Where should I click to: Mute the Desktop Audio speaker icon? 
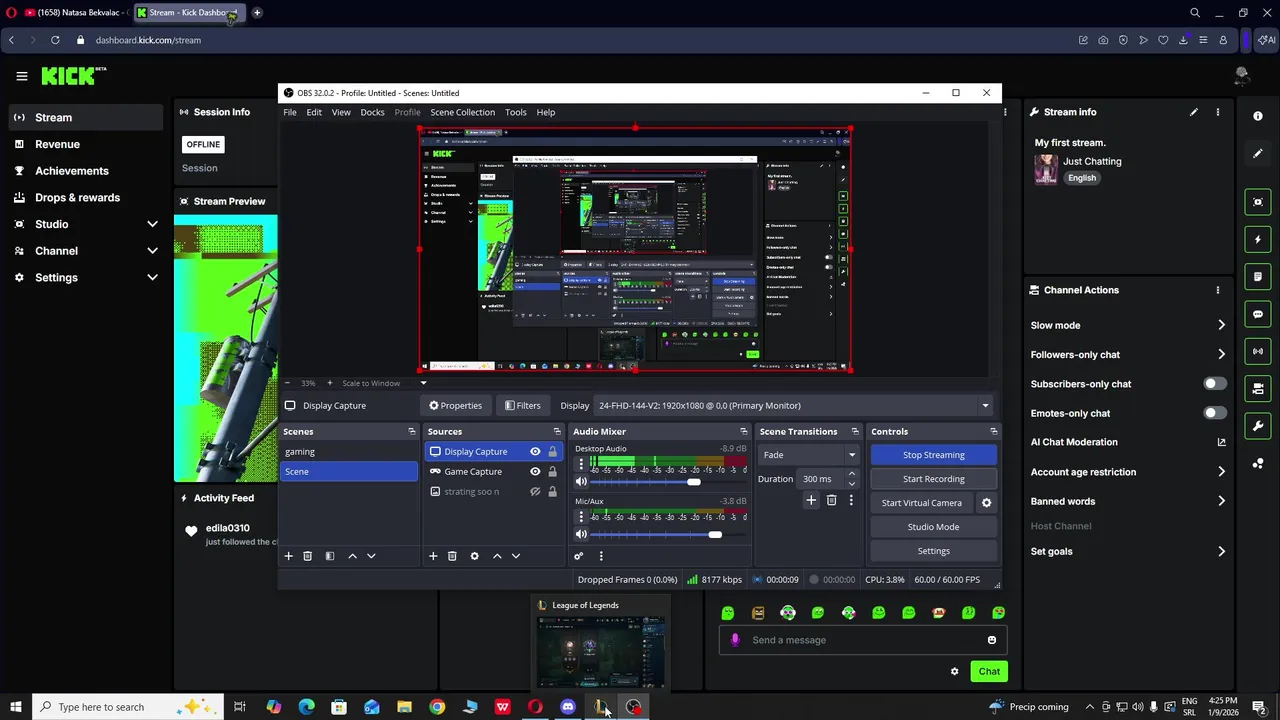click(x=581, y=482)
